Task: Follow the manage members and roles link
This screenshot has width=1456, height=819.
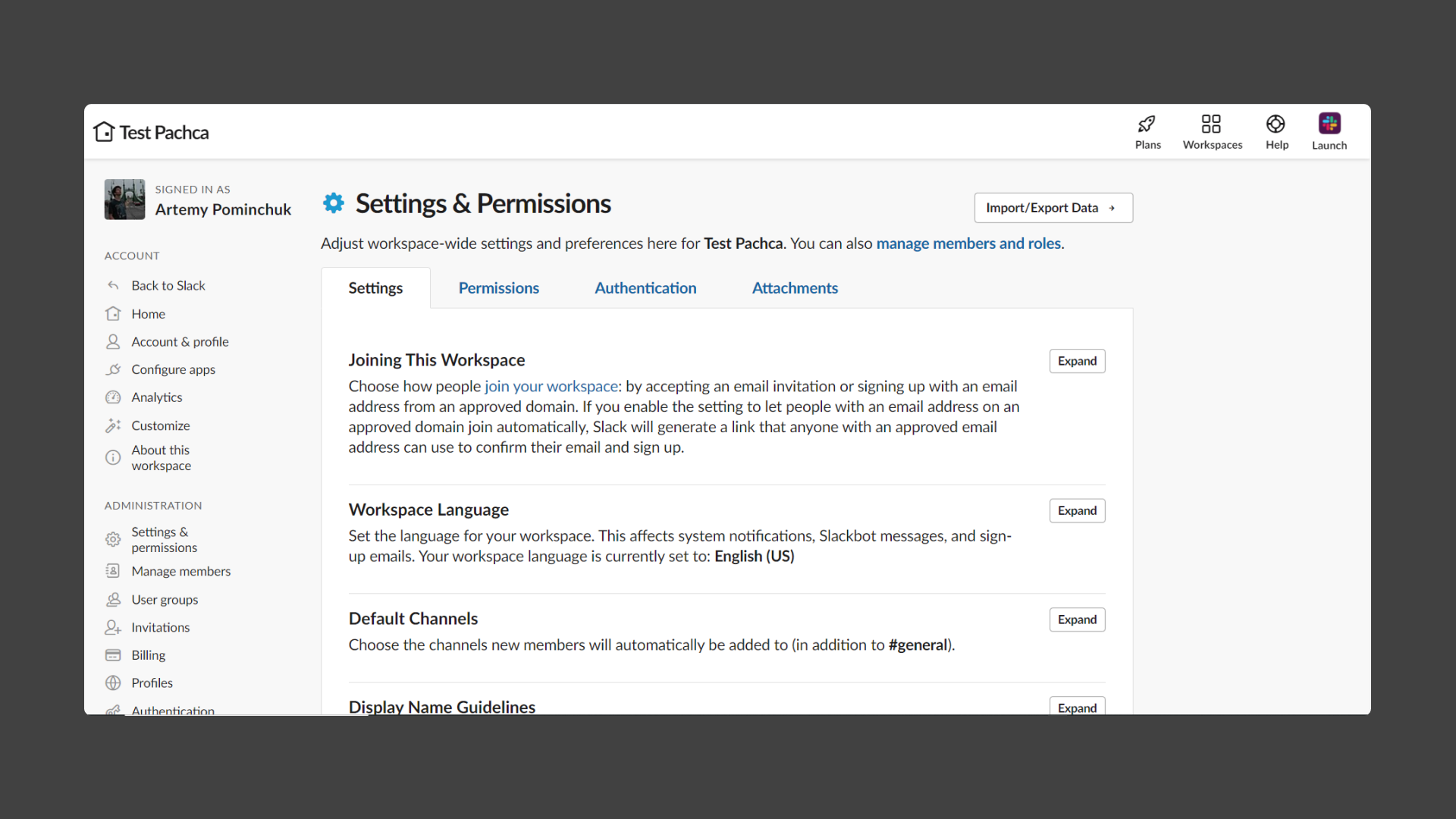Action: 968,243
